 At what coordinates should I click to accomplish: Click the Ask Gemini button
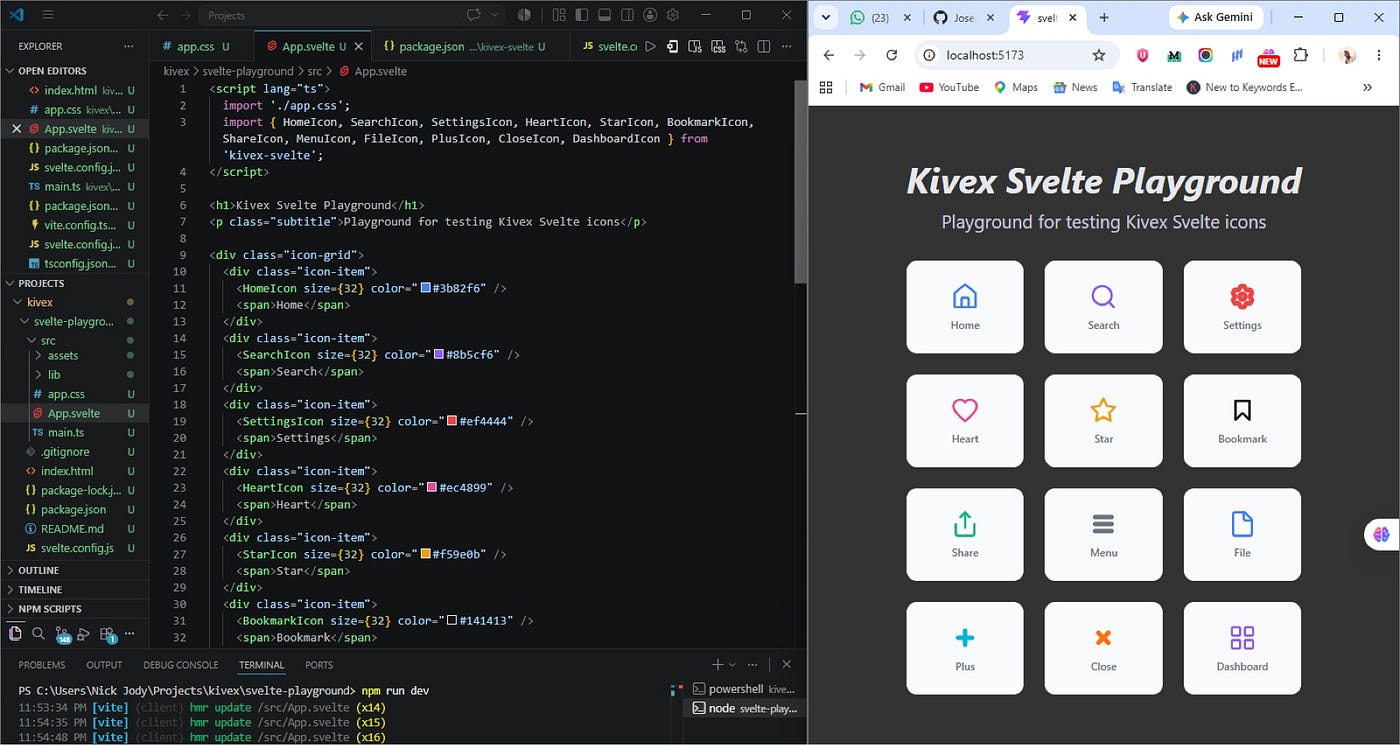(1217, 17)
